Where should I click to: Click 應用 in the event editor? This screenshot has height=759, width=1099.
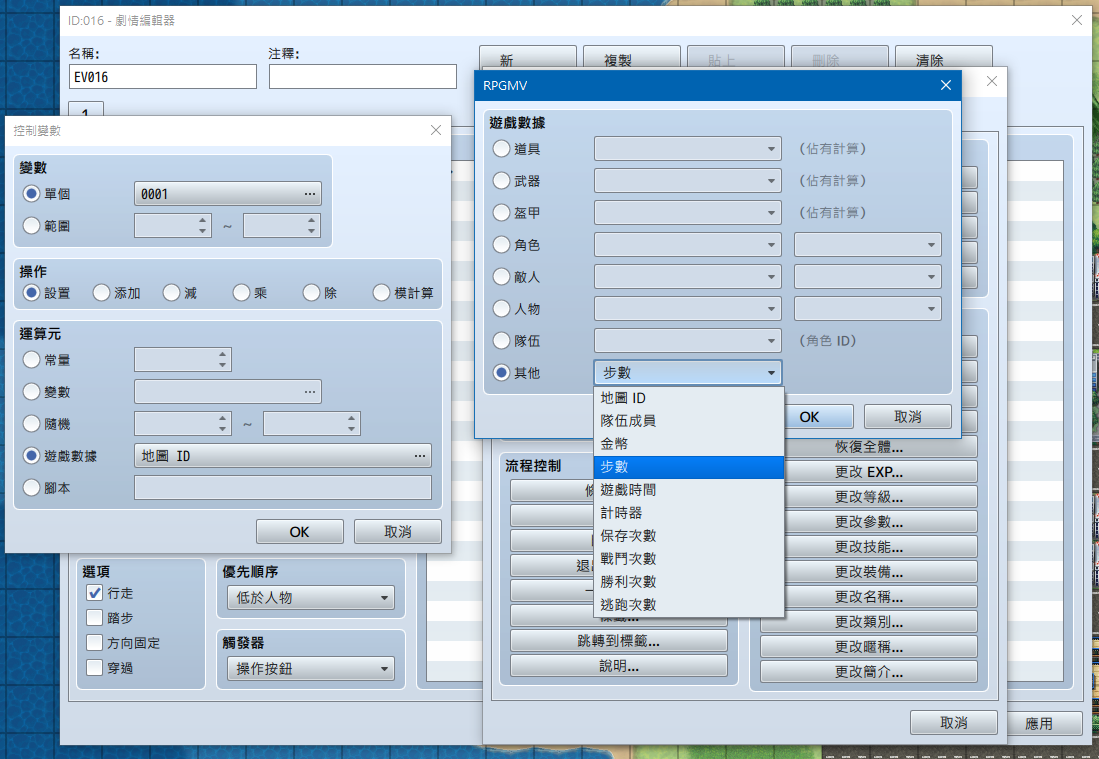pyautogui.click(x=1039, y=723)
